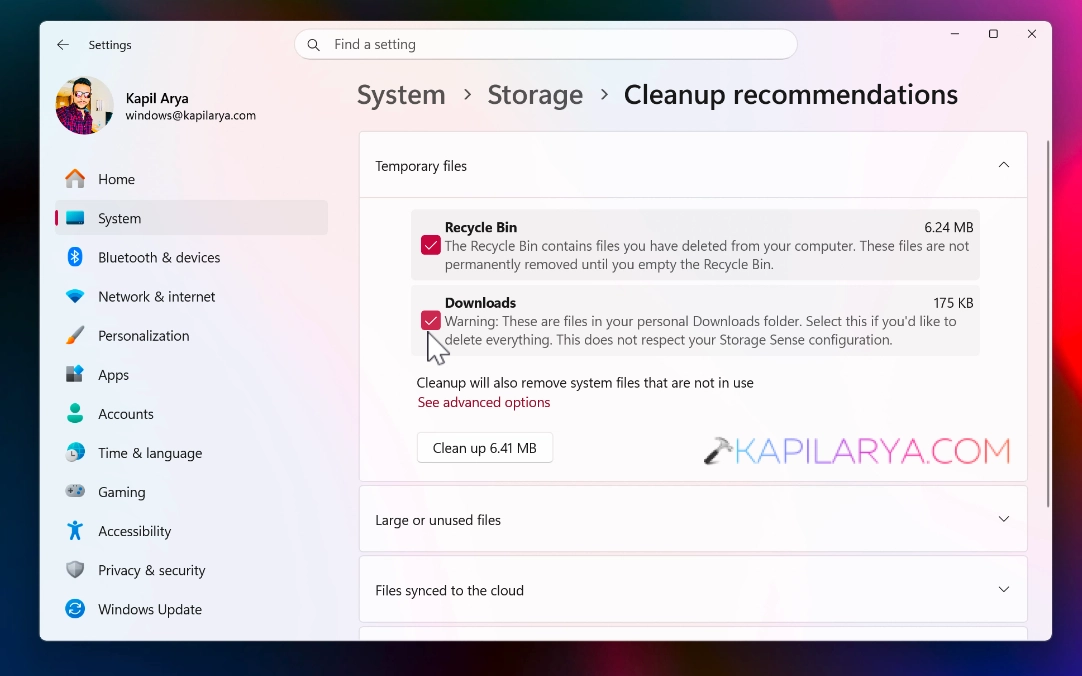This screenshot has width=1082, height=676.
Task: Click the Recycle Bin 6.24 MB size
Action: [x=948, y=227]
